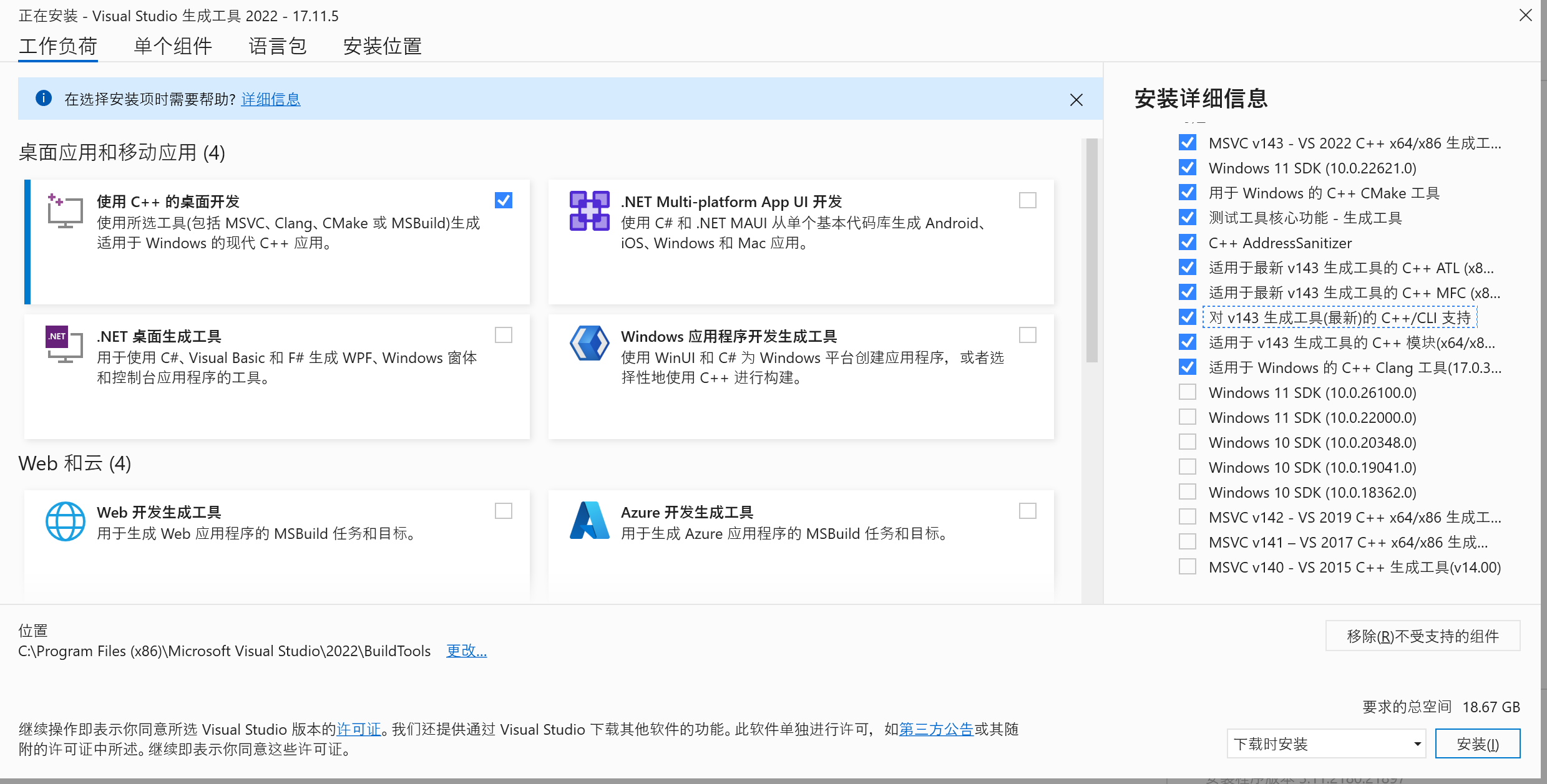
Task: Uncheck C++ CMake tools for Windows
Action: tap(1188, 193)
